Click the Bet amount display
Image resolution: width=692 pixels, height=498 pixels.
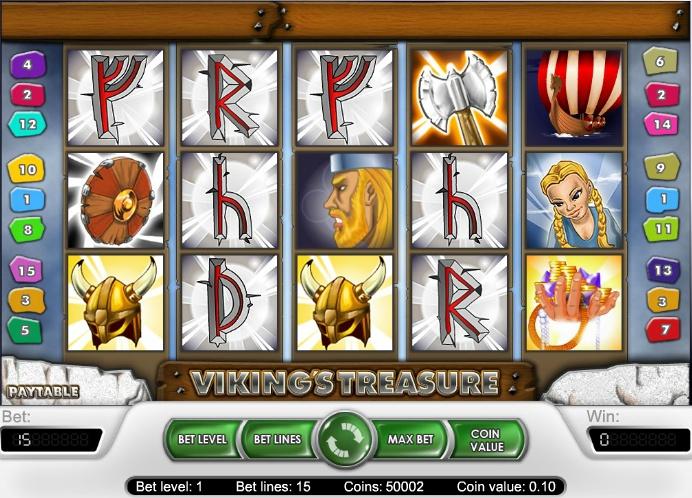(x=51, y=440)
